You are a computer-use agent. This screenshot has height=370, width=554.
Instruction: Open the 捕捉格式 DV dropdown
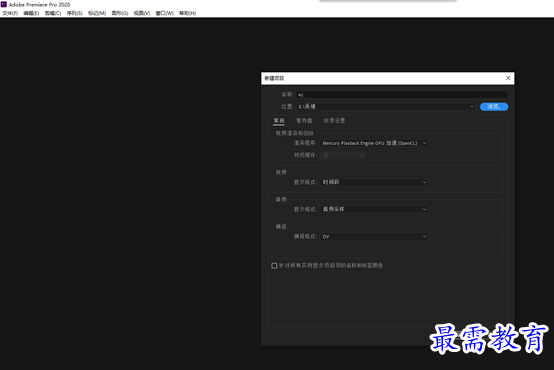(374, 236)
